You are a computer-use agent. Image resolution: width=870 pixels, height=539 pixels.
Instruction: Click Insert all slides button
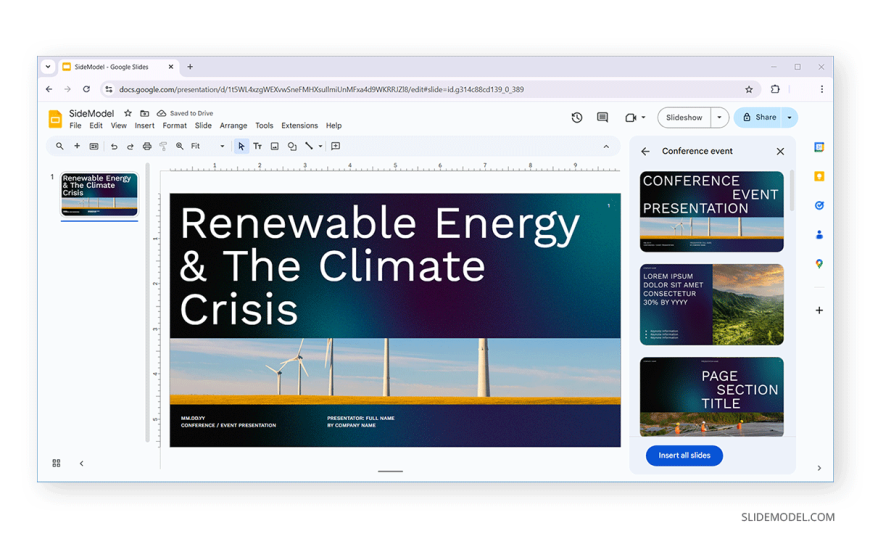pyautogui.click(x=684, y=456)
